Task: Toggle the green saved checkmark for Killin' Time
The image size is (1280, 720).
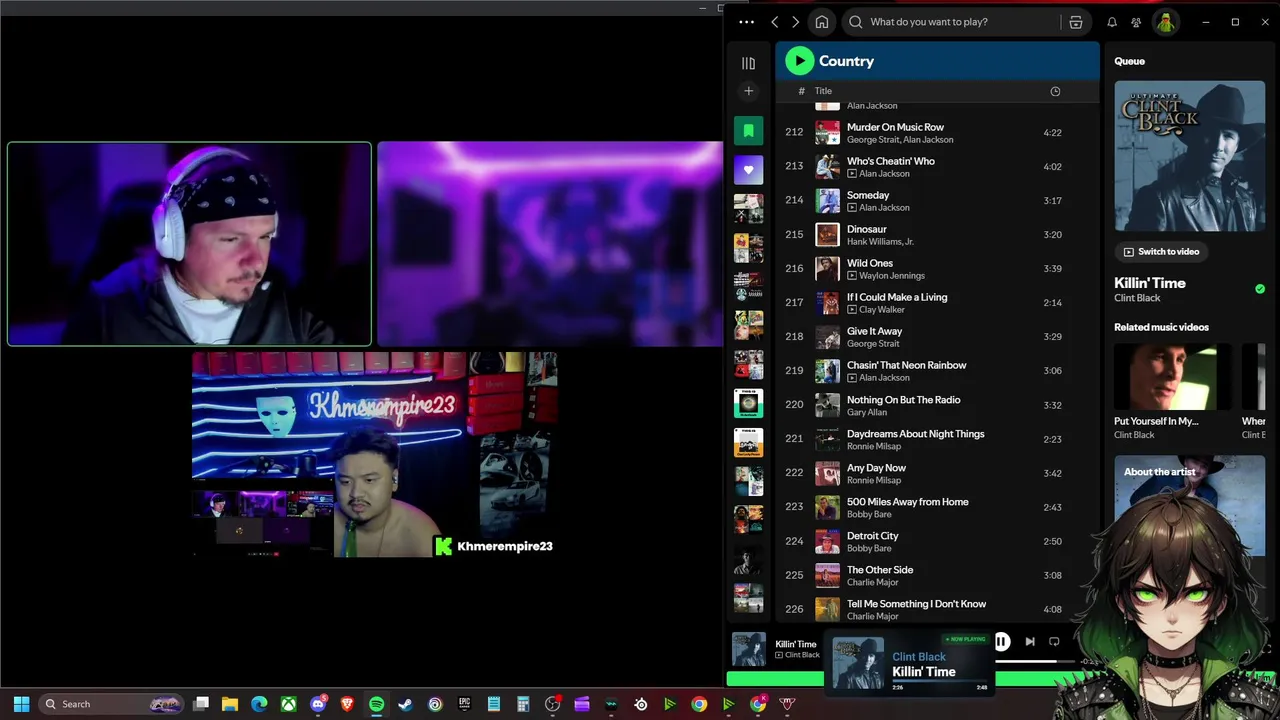Action: [1260, 289]
